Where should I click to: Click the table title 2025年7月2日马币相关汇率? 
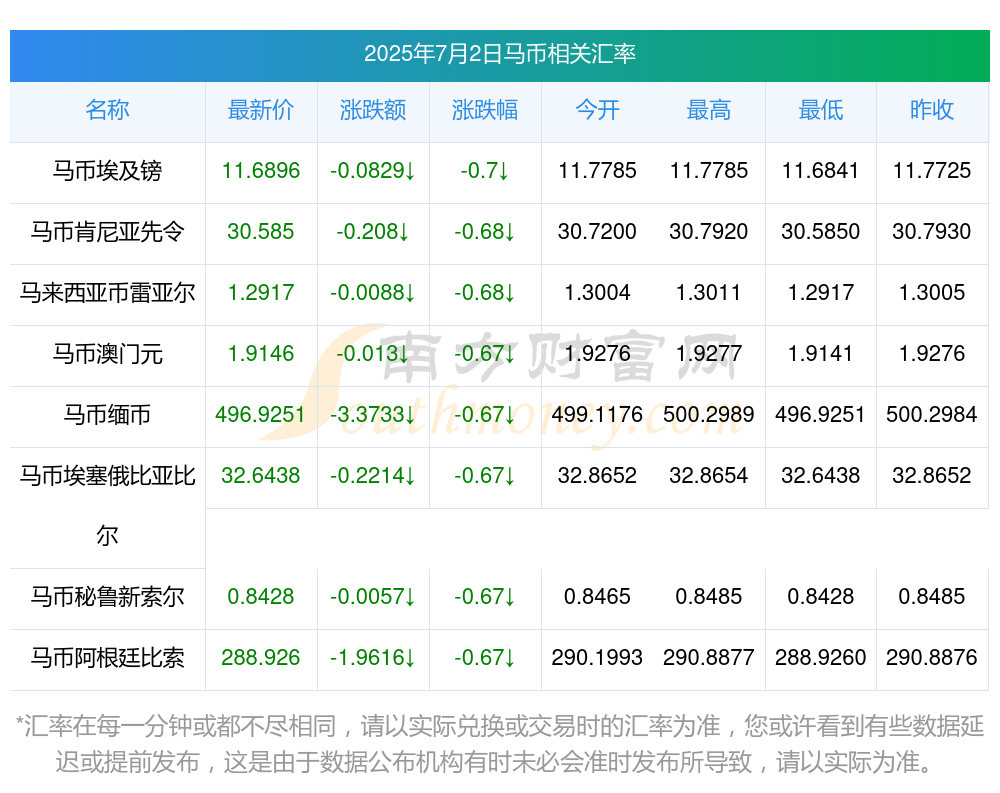[499, 54]
